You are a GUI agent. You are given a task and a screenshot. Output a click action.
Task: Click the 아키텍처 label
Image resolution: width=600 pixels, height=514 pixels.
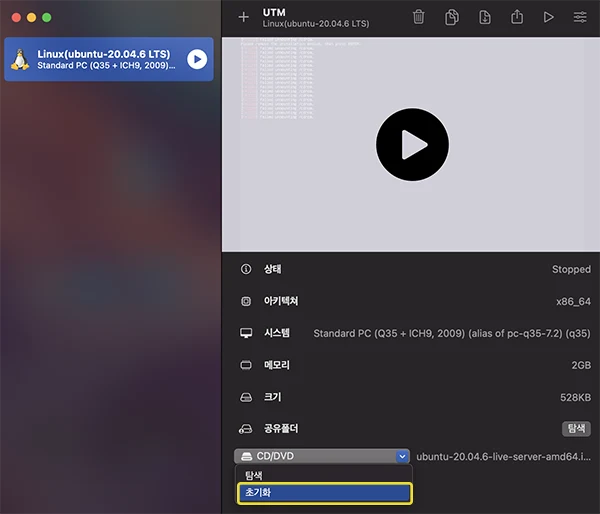pos(281,301)
